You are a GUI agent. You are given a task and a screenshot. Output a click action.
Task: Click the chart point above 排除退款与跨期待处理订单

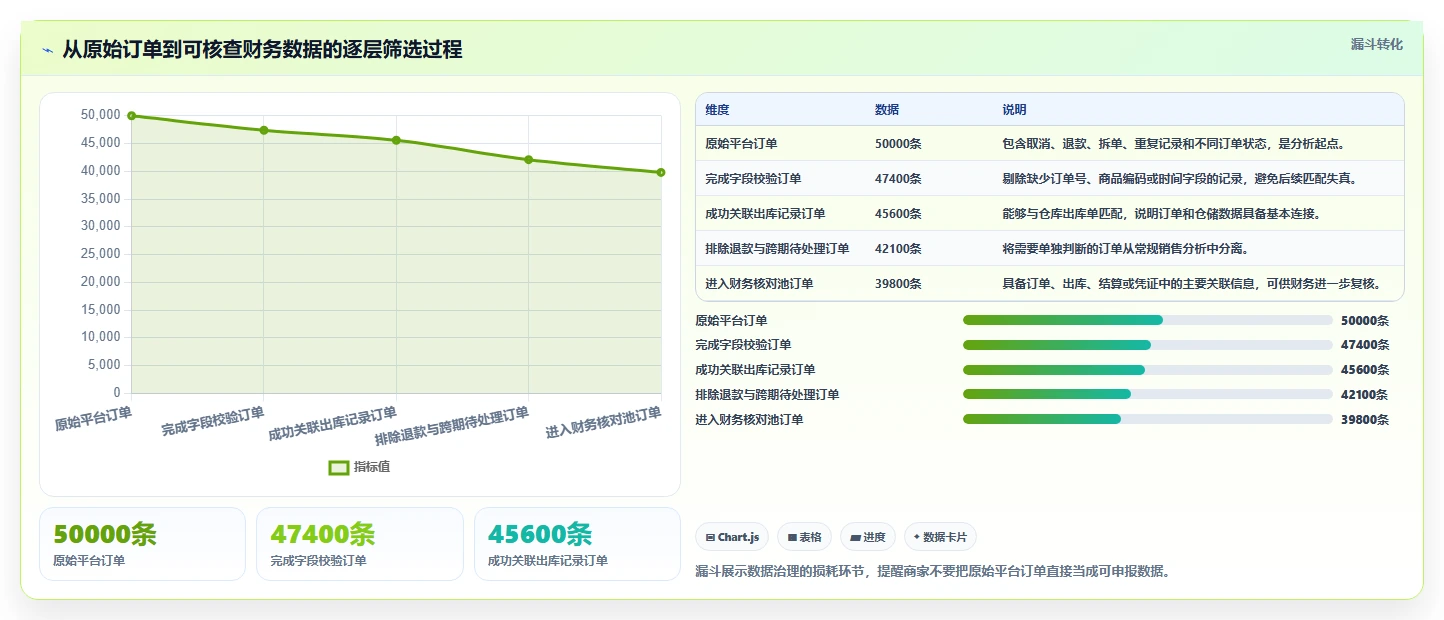click(x=528, y=160)
